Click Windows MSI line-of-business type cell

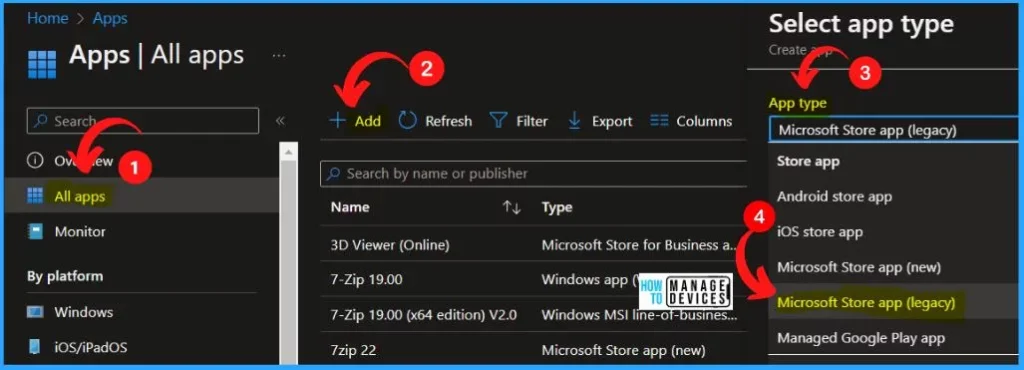point(640,315)
